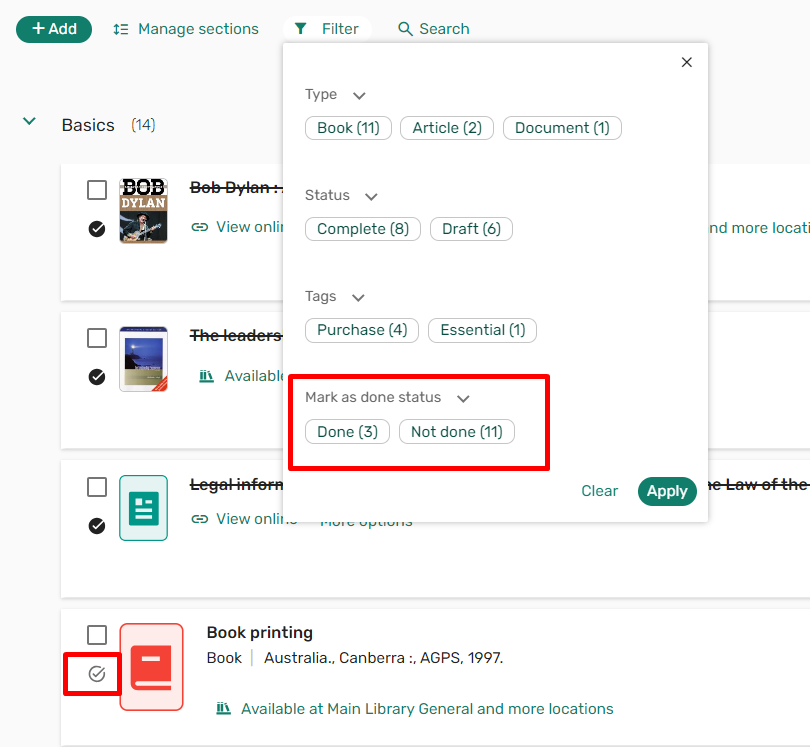
Task: Filter by Book (11) type
Action: point(348,128)
